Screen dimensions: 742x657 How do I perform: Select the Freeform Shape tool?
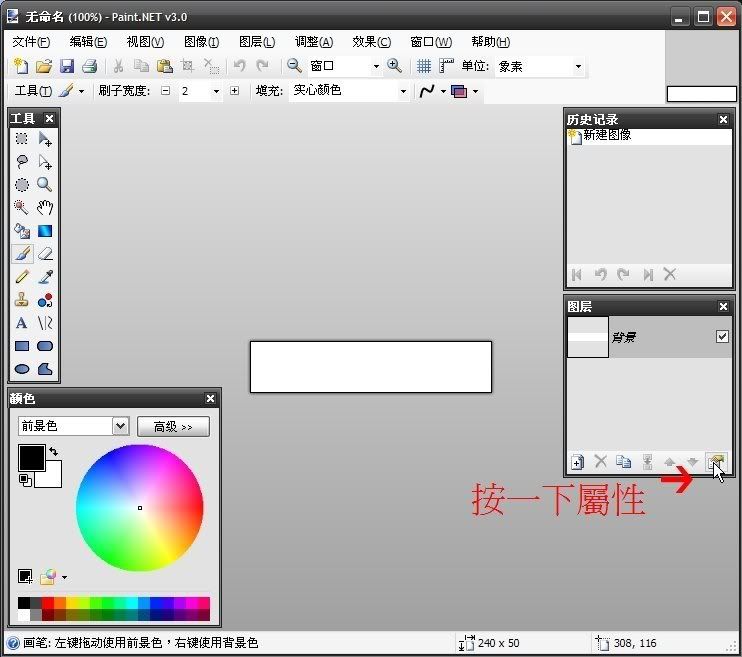(x=45, y=369)
